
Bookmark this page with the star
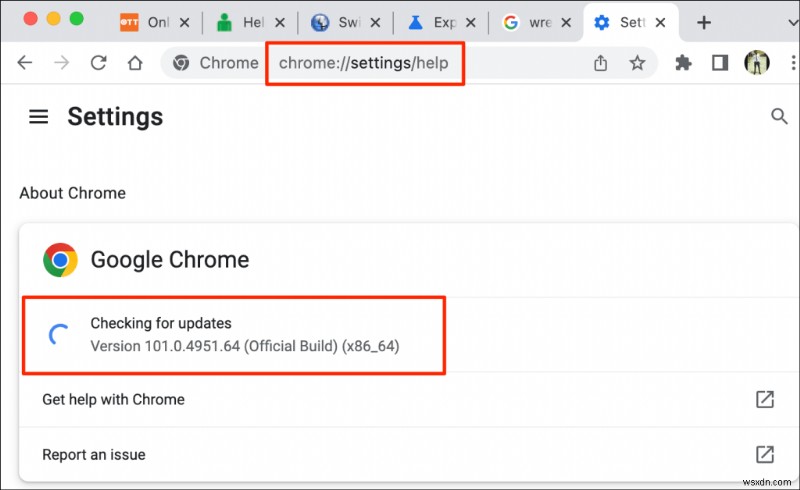click(637, 63)
